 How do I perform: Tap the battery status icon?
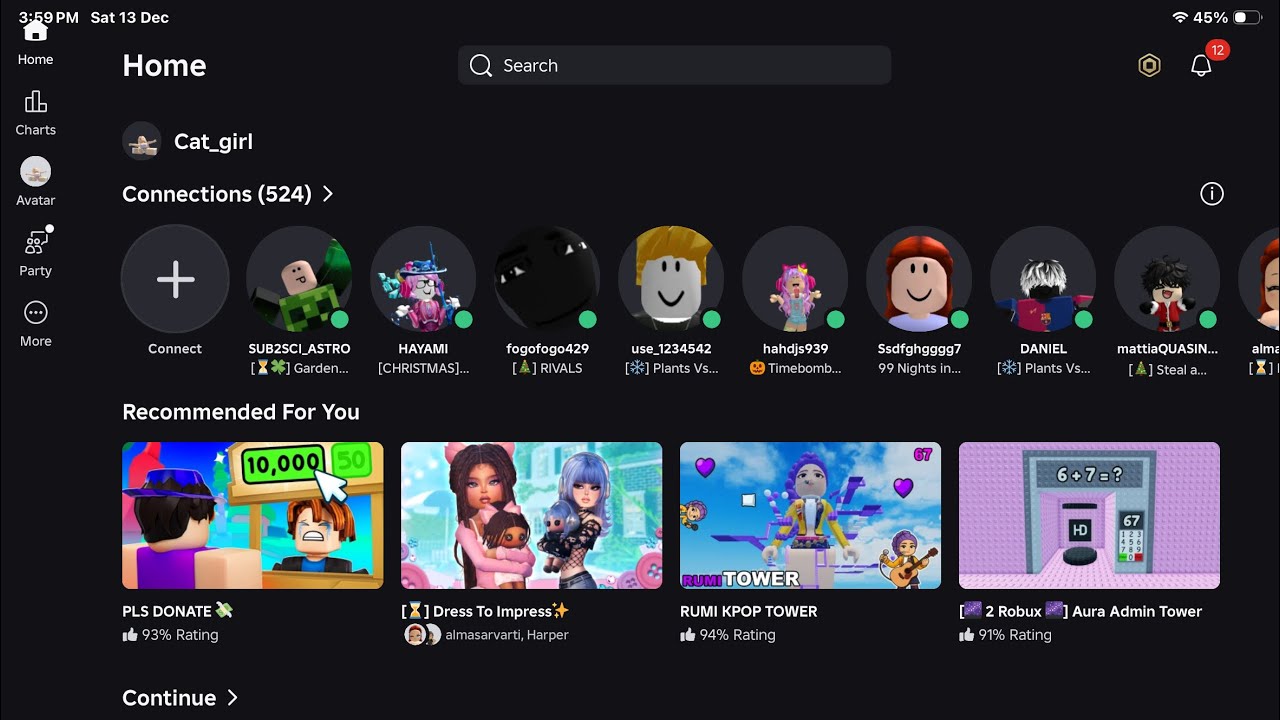coord(1247,18)
